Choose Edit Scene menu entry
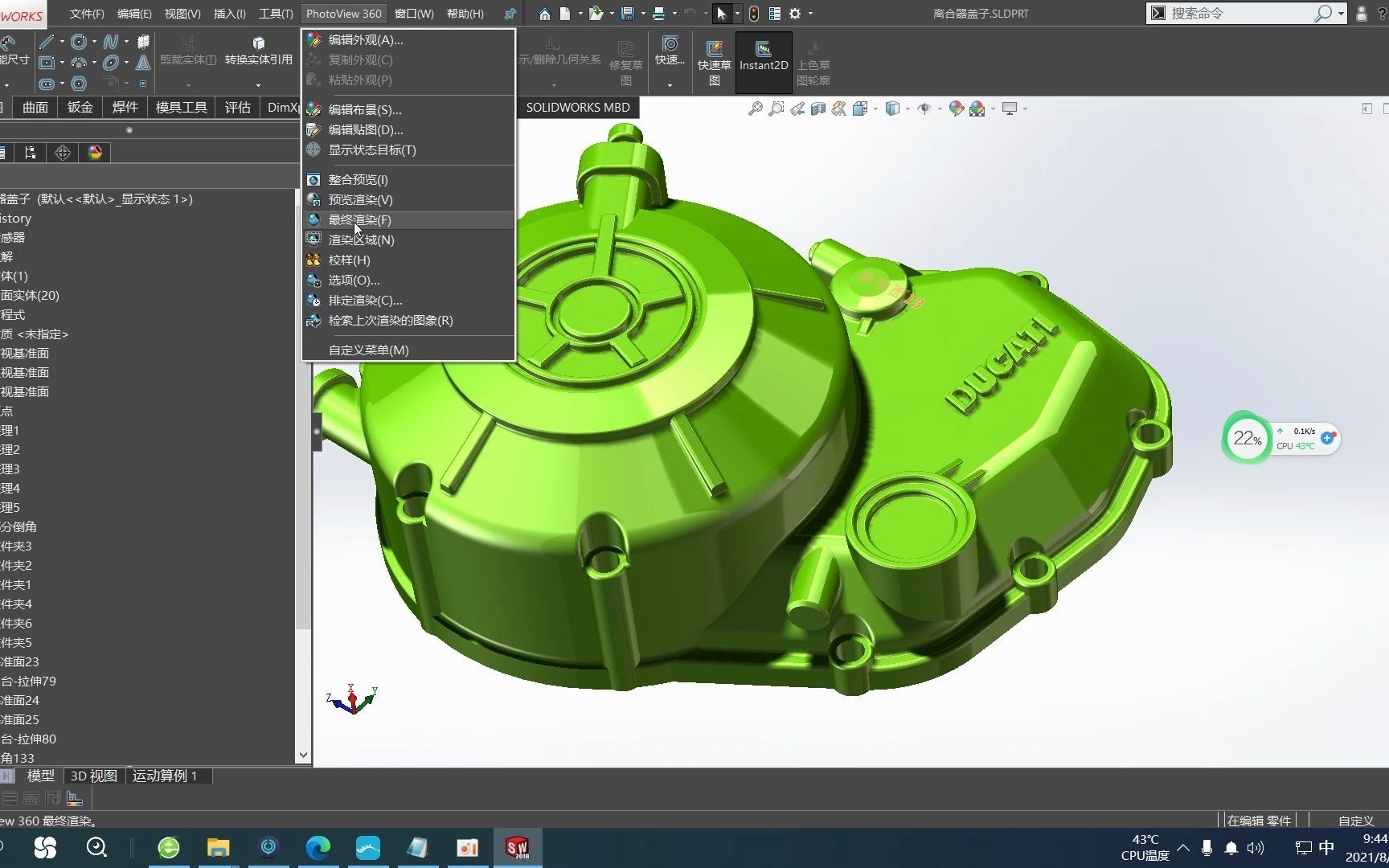This screenshot has height=868, width=1389. 408,109
